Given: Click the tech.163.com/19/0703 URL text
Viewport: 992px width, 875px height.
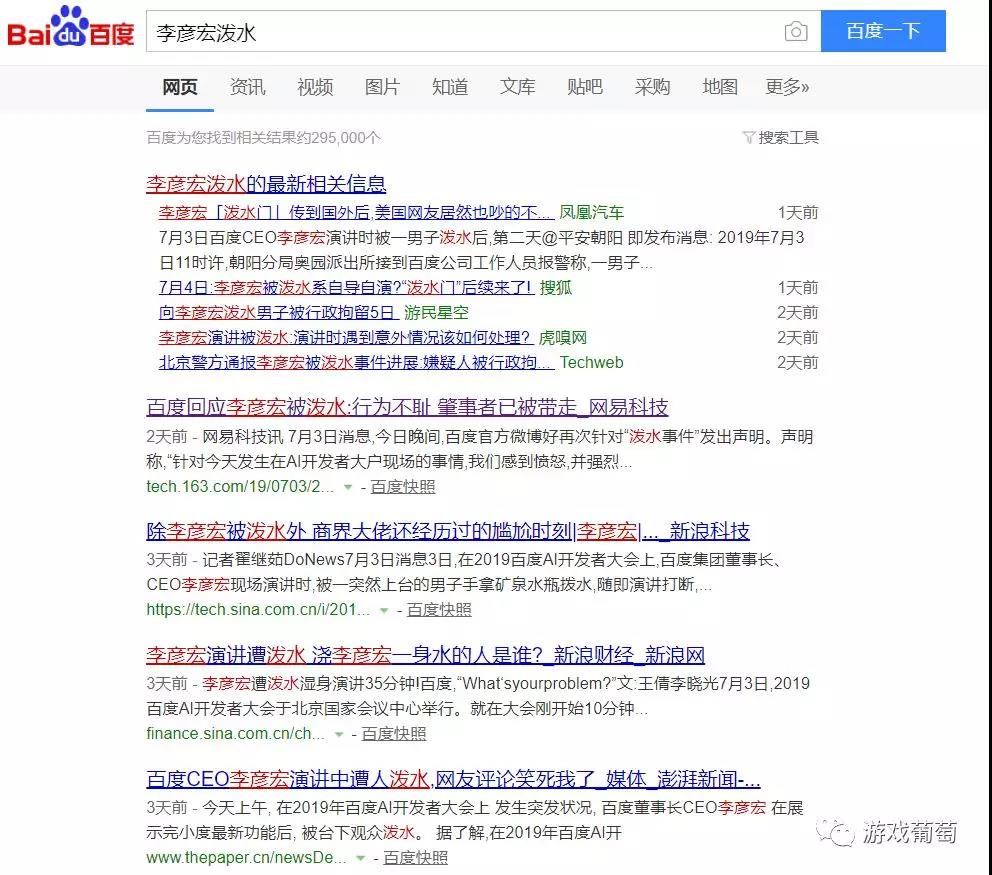Looking at the screenshot, I should 240,487.
